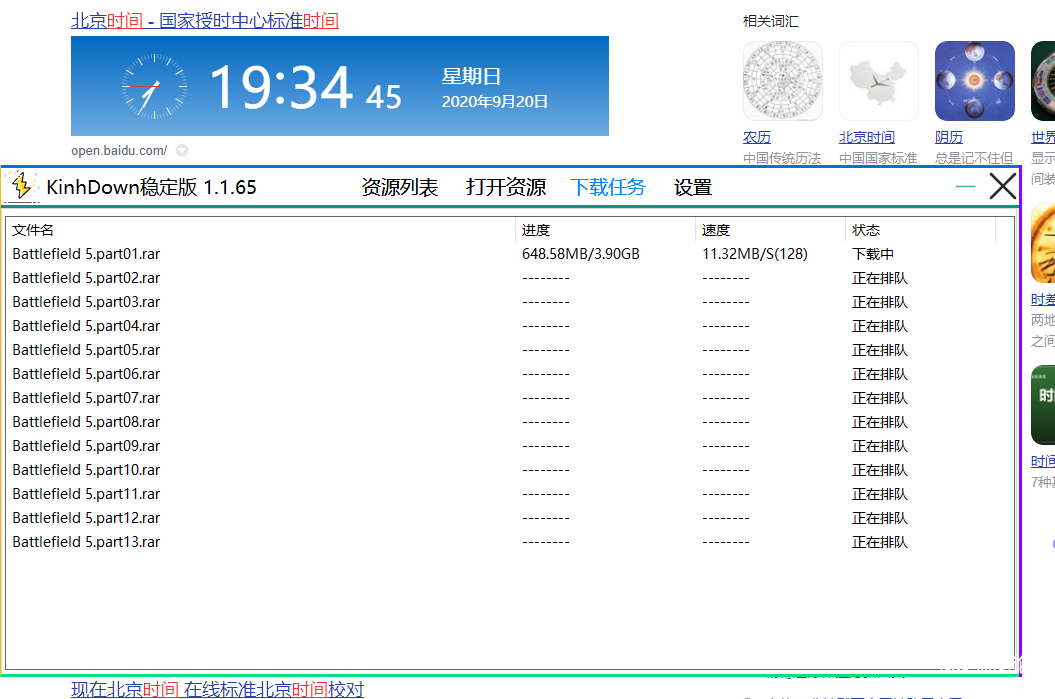
Task: Select the Battlefield 5.part01.rar download row
Action: (86, 254)
